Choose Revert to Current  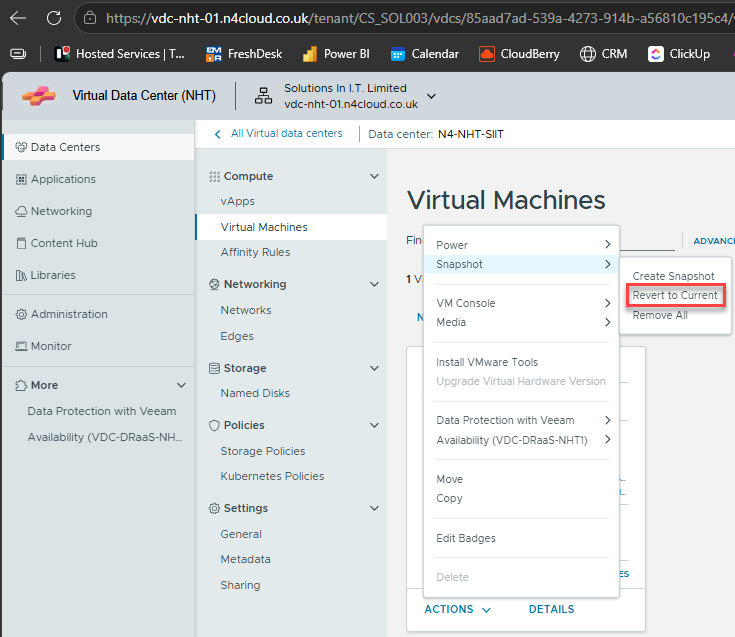click(675, 295)
